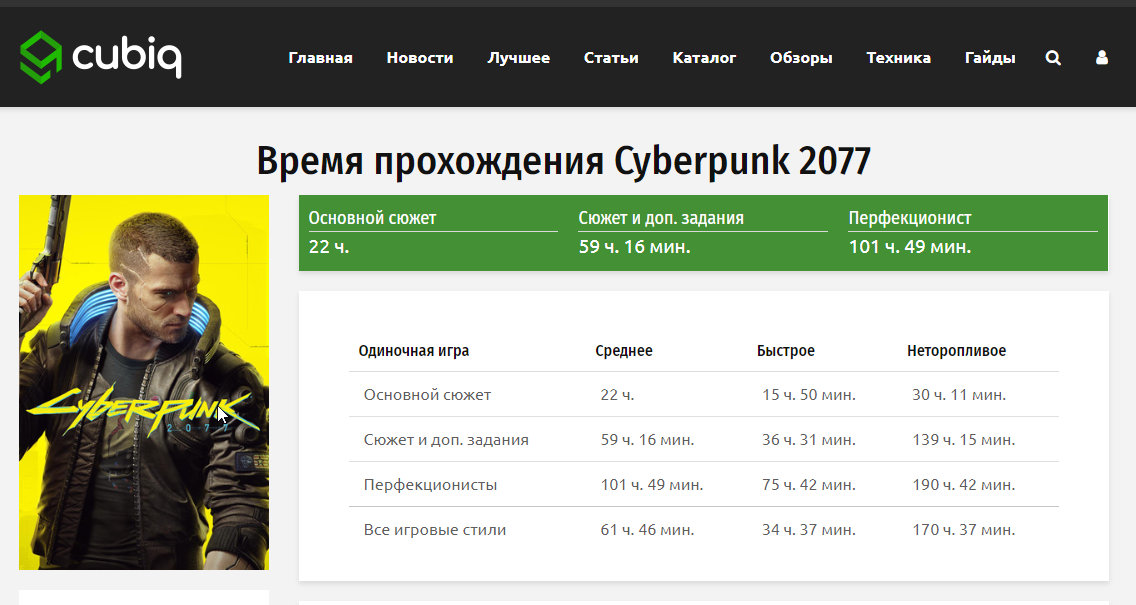Click the Одиночная игра column header
Image resolution: width=1136 pixels, height=605 pixels.
tap(414, 351)
